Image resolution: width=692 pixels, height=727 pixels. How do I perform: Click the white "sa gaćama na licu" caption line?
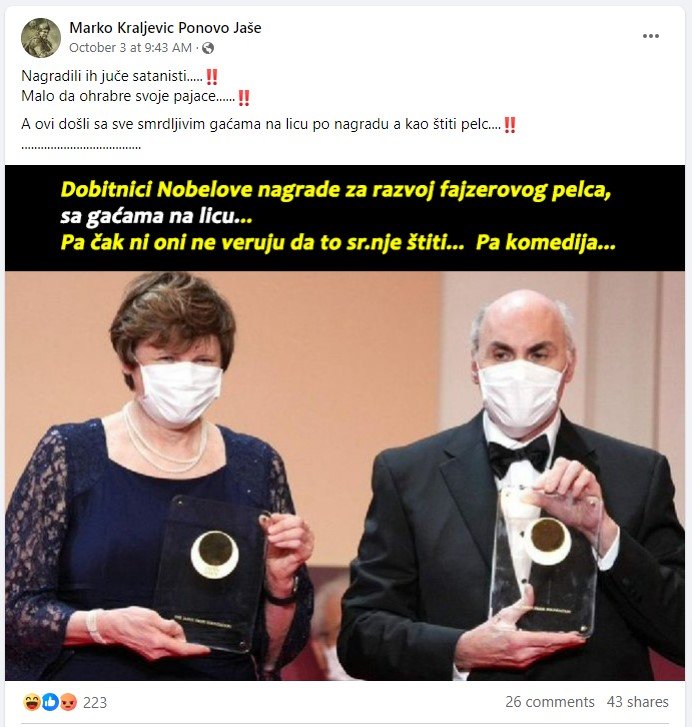(156, 216)
